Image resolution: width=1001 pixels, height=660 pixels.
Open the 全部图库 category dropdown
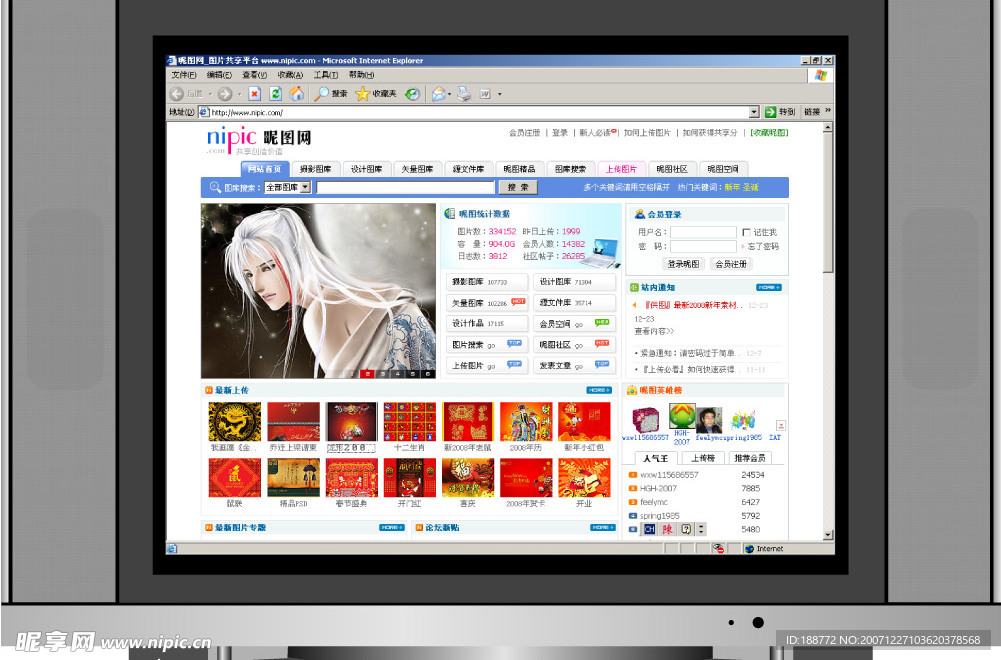(x=288, y=187)
